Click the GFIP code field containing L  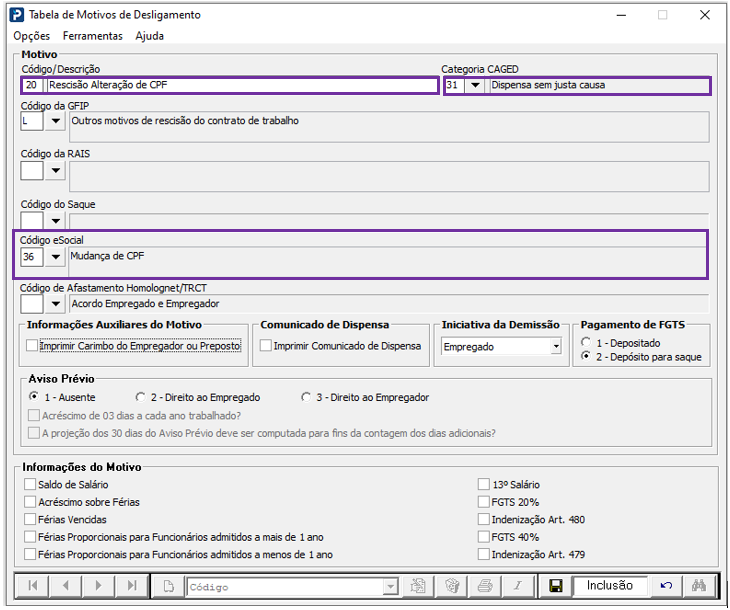[x=32, y=121]
